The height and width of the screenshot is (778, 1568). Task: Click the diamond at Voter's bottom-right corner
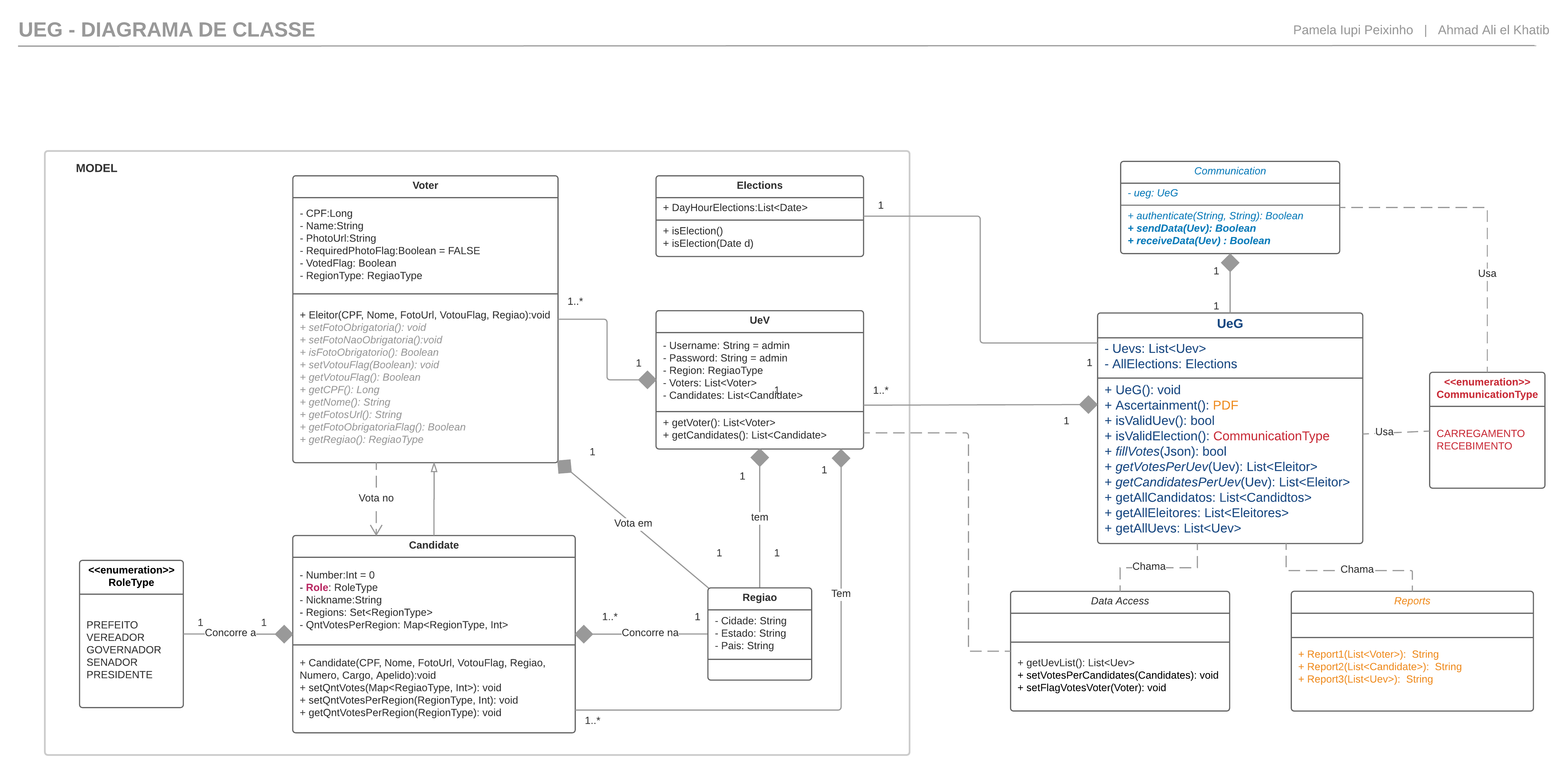565,466
